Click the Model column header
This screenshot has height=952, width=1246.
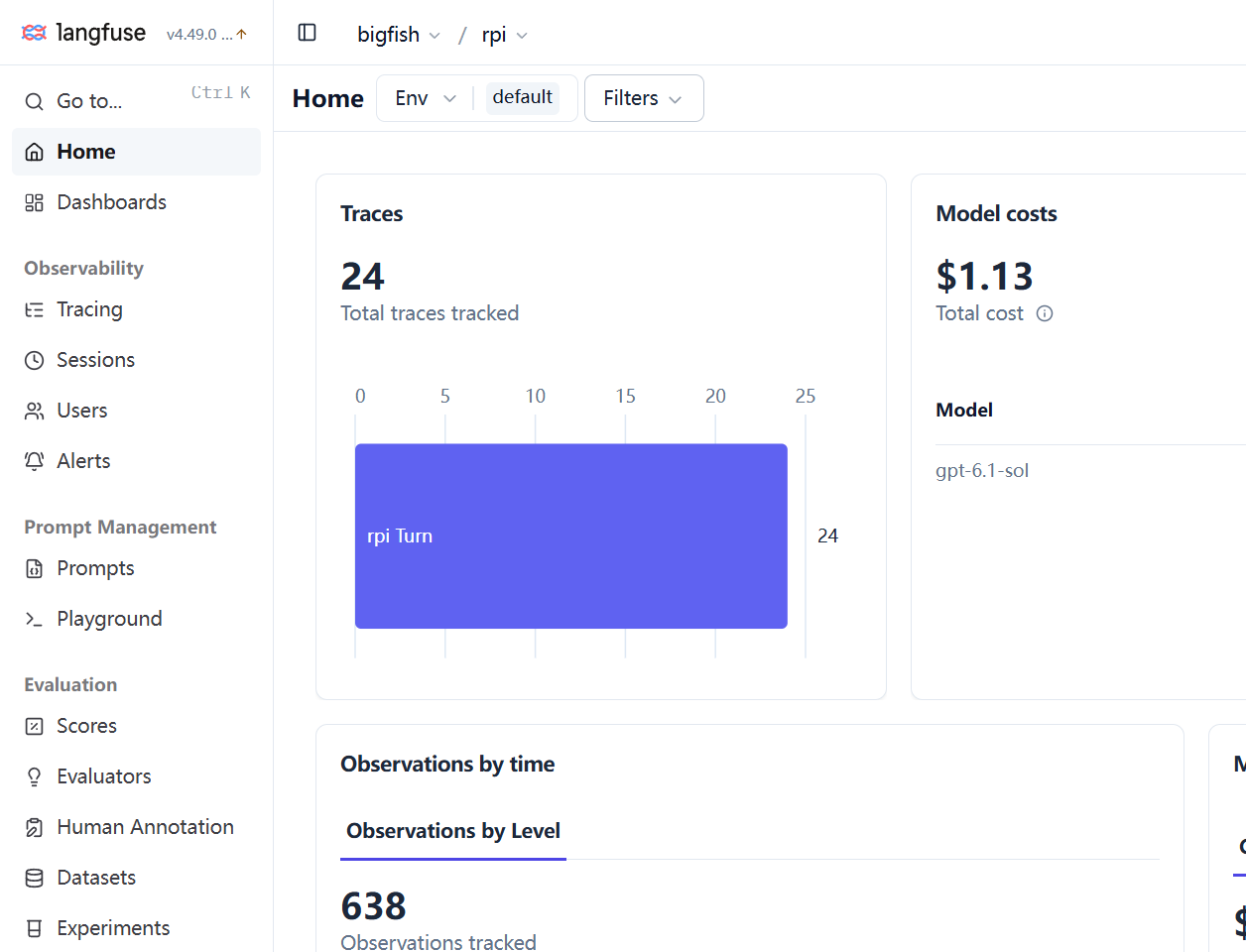click(x=964, y=410)
